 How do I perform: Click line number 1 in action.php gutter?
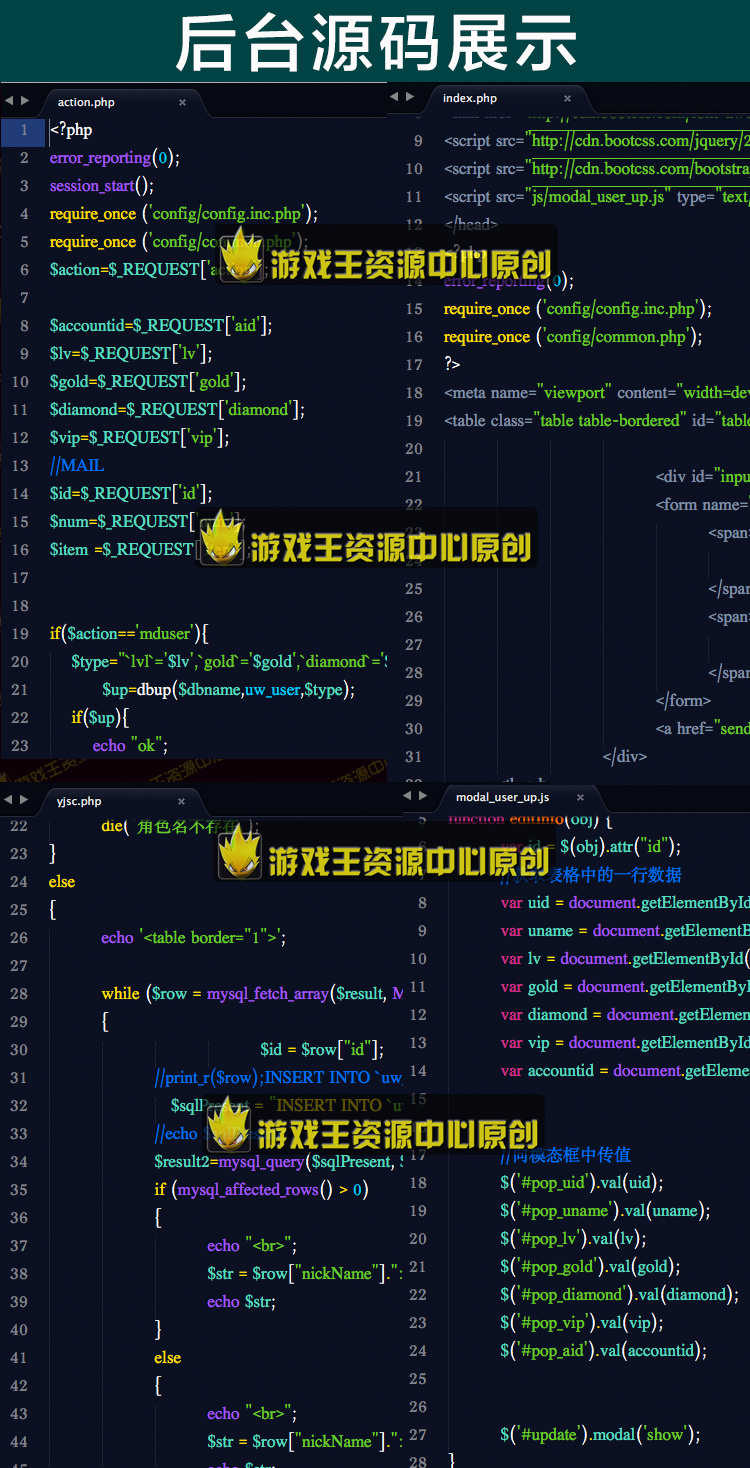coord(23,130)
